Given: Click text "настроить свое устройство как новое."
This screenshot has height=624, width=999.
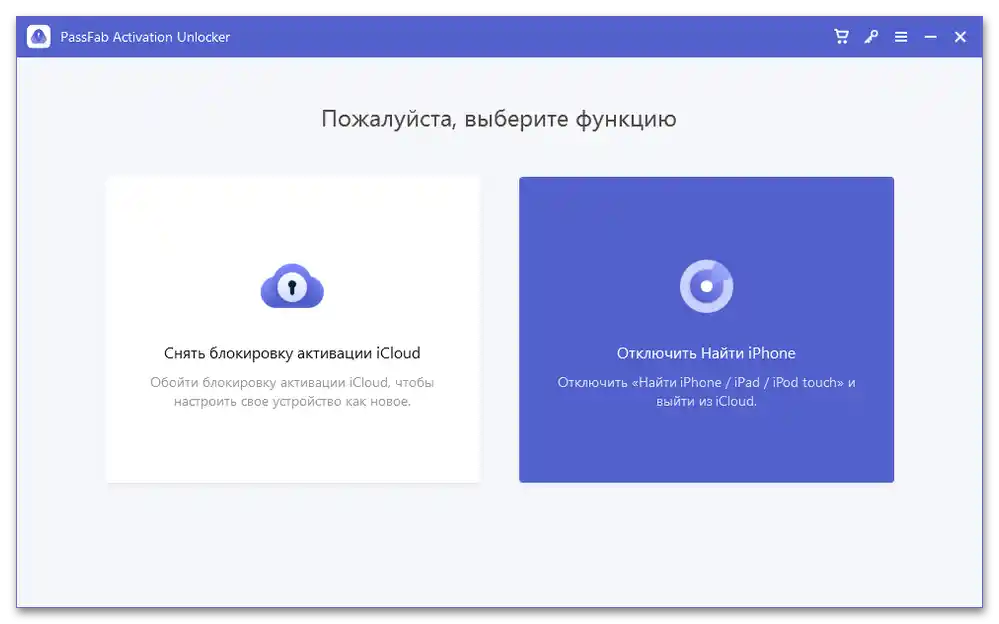Looking at the screenshot, I should point(292,402).
